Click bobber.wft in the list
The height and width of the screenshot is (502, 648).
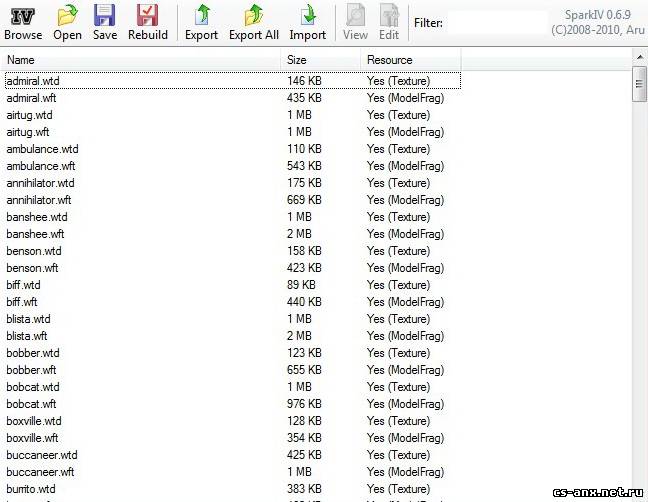(233, 370)
